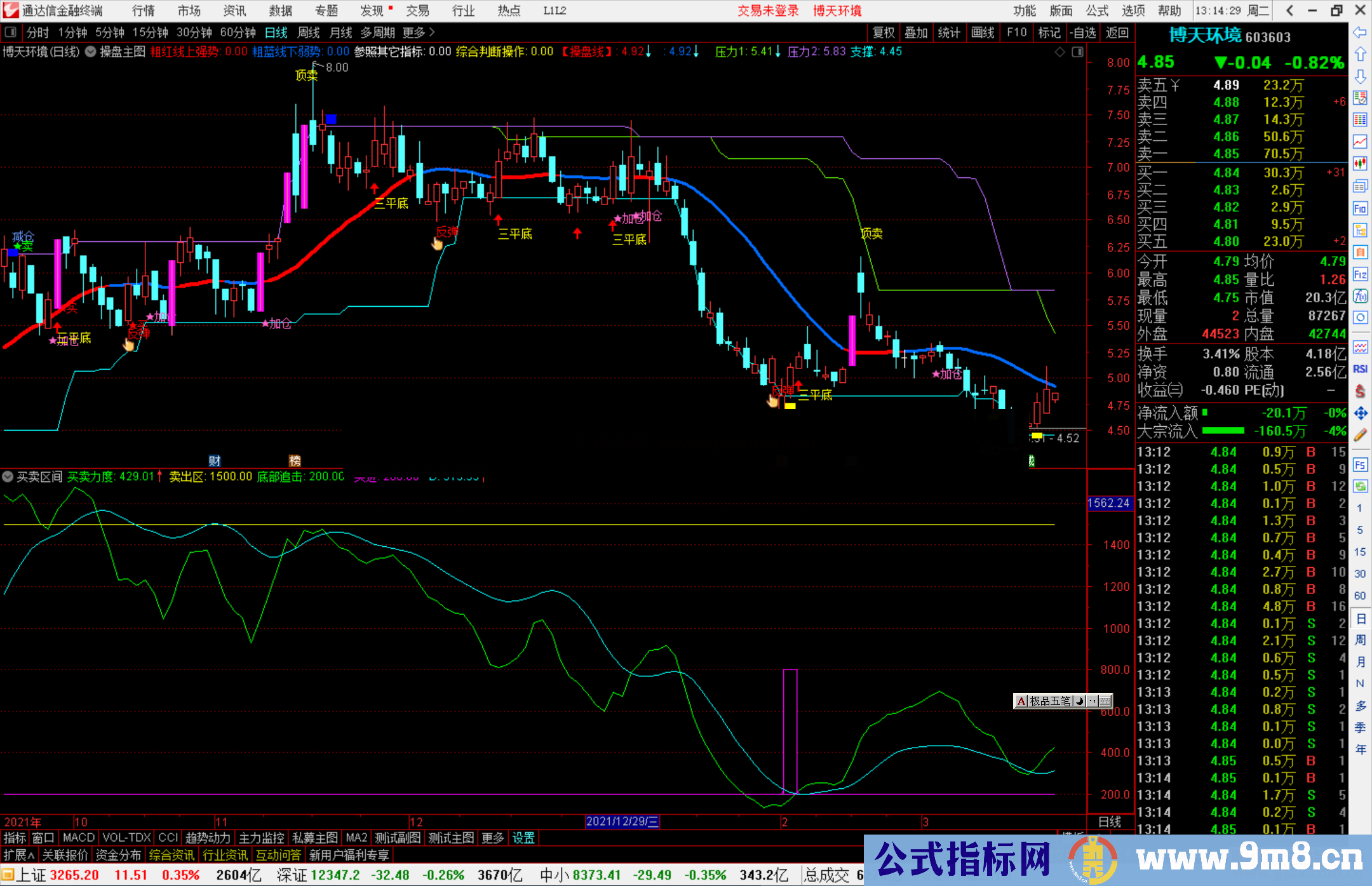The width and height of the screenshot is (1372, 886).
Task: Open the 操盘主图 indicator dropdown arrow
Action: click(x=91, y=51)
